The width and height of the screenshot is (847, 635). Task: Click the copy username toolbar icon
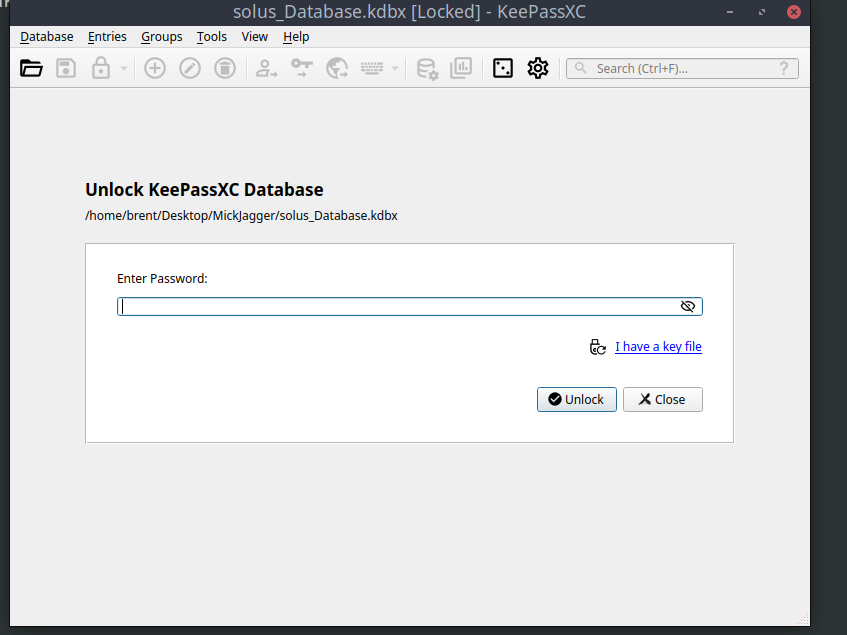click(x=266, y=68)
